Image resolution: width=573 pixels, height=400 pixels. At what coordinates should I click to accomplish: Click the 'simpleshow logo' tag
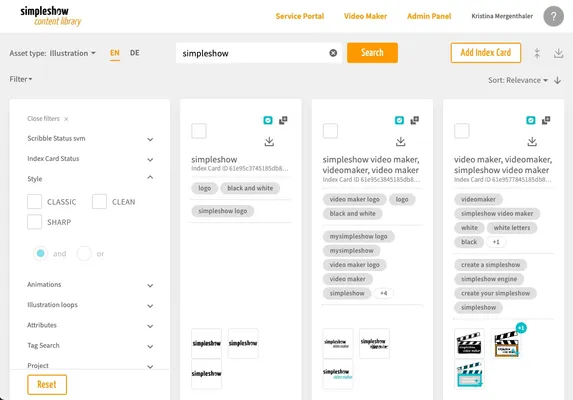tap(223, 211)
